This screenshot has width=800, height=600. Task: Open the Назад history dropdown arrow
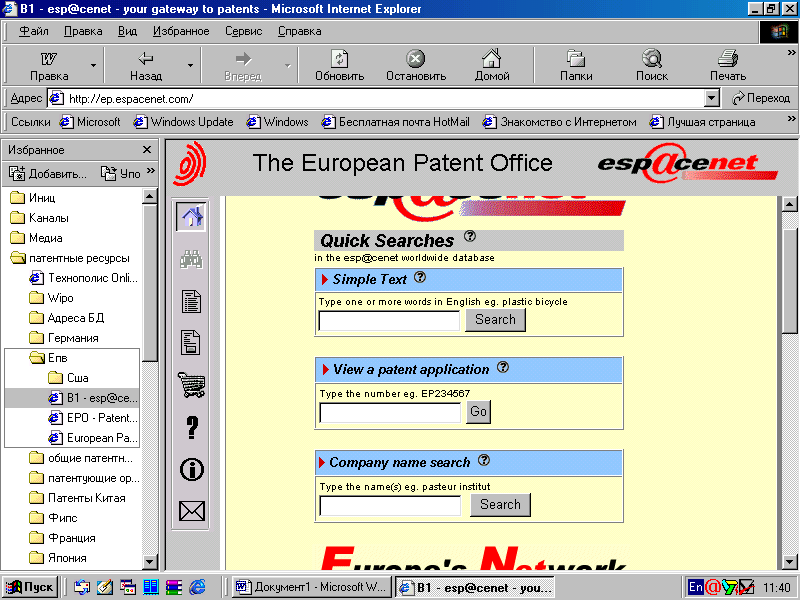[190, 65]
